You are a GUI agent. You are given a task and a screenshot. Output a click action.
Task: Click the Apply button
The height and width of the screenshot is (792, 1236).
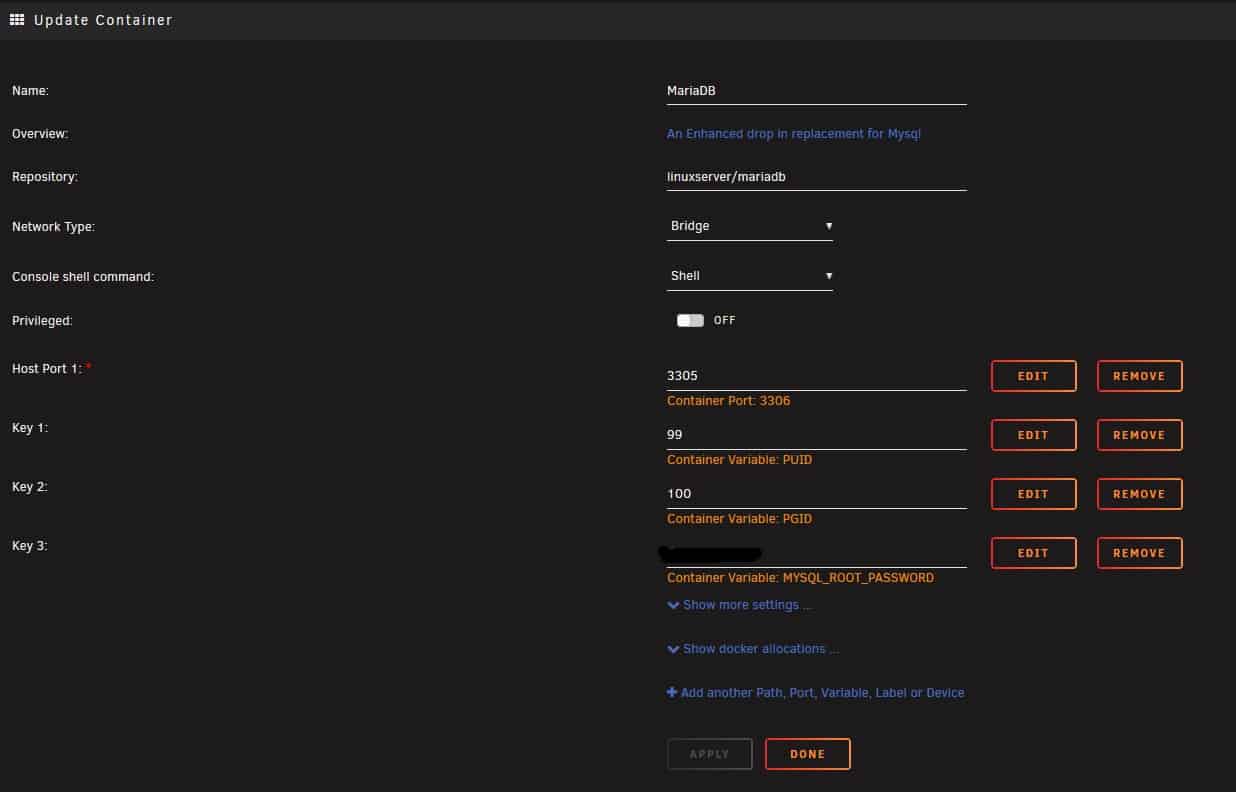710,754
